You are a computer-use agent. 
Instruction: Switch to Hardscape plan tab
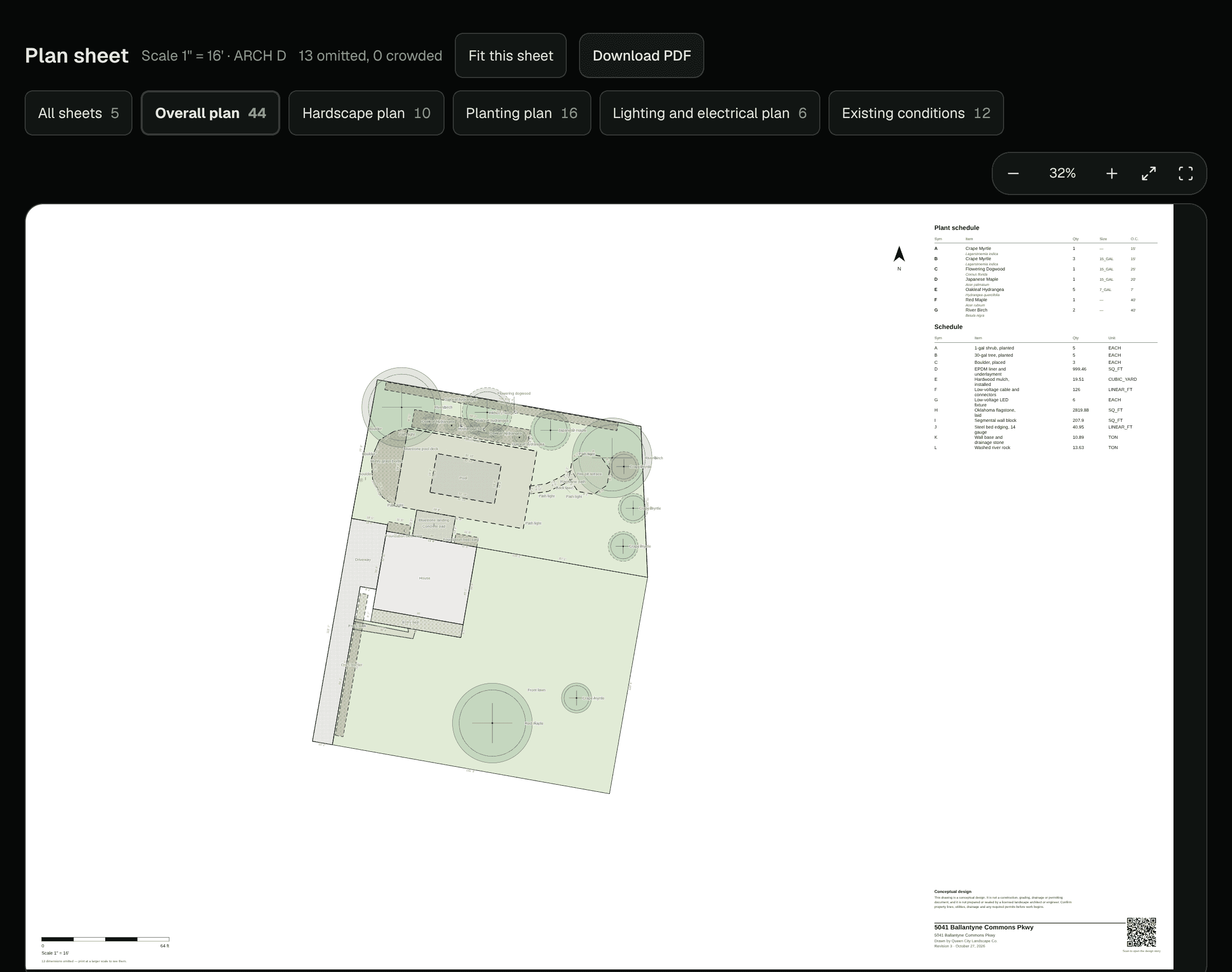point(366,113)
